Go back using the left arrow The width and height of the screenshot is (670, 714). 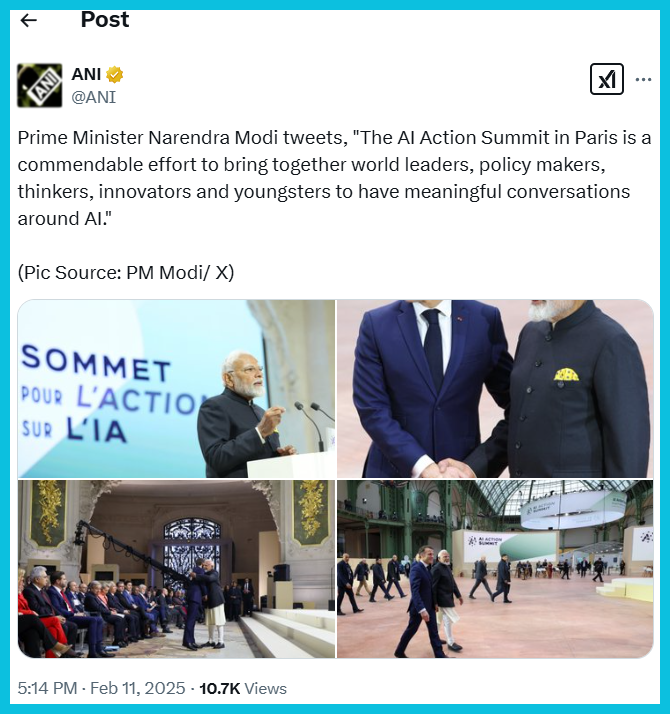(29, 20)
